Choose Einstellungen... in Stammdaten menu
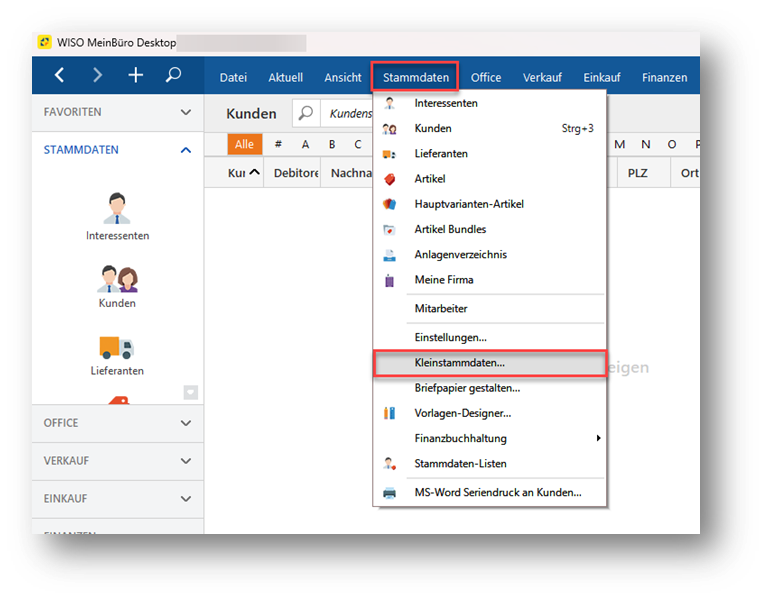This screenshot has width=765, height=599. (x=450, y=338)
